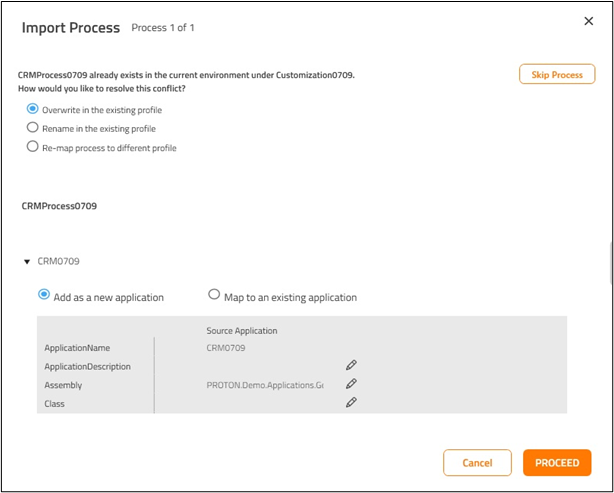Image resolution: width=614 pixels, height=493 pixels.
Task: Select Re-map process to different profile
Action: coord(33,147)
